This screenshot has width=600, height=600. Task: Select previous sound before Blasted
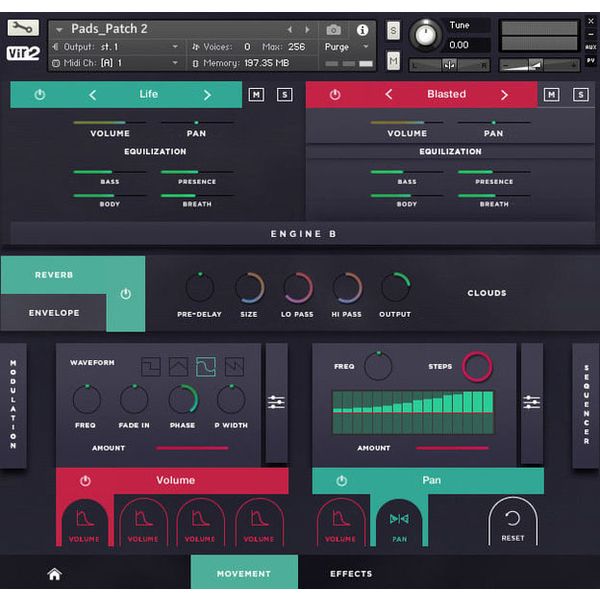coord(389,95)
